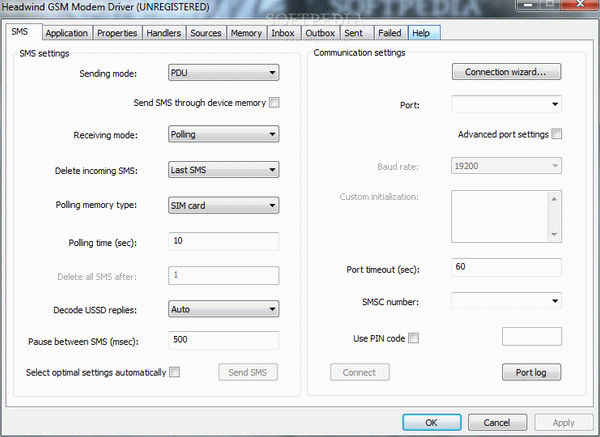Show the Failed tab

[x=390, y=33]
